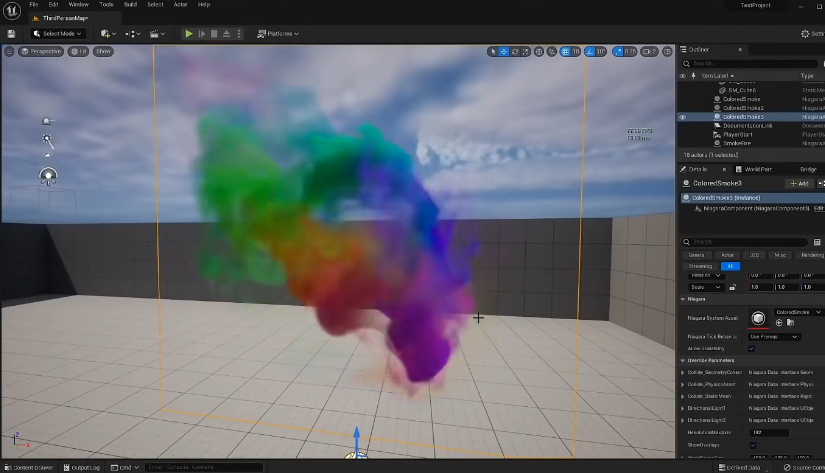Sort Outliner by Item Label
This screenshot has height=473, width=825.
click(x=717, y=76)
